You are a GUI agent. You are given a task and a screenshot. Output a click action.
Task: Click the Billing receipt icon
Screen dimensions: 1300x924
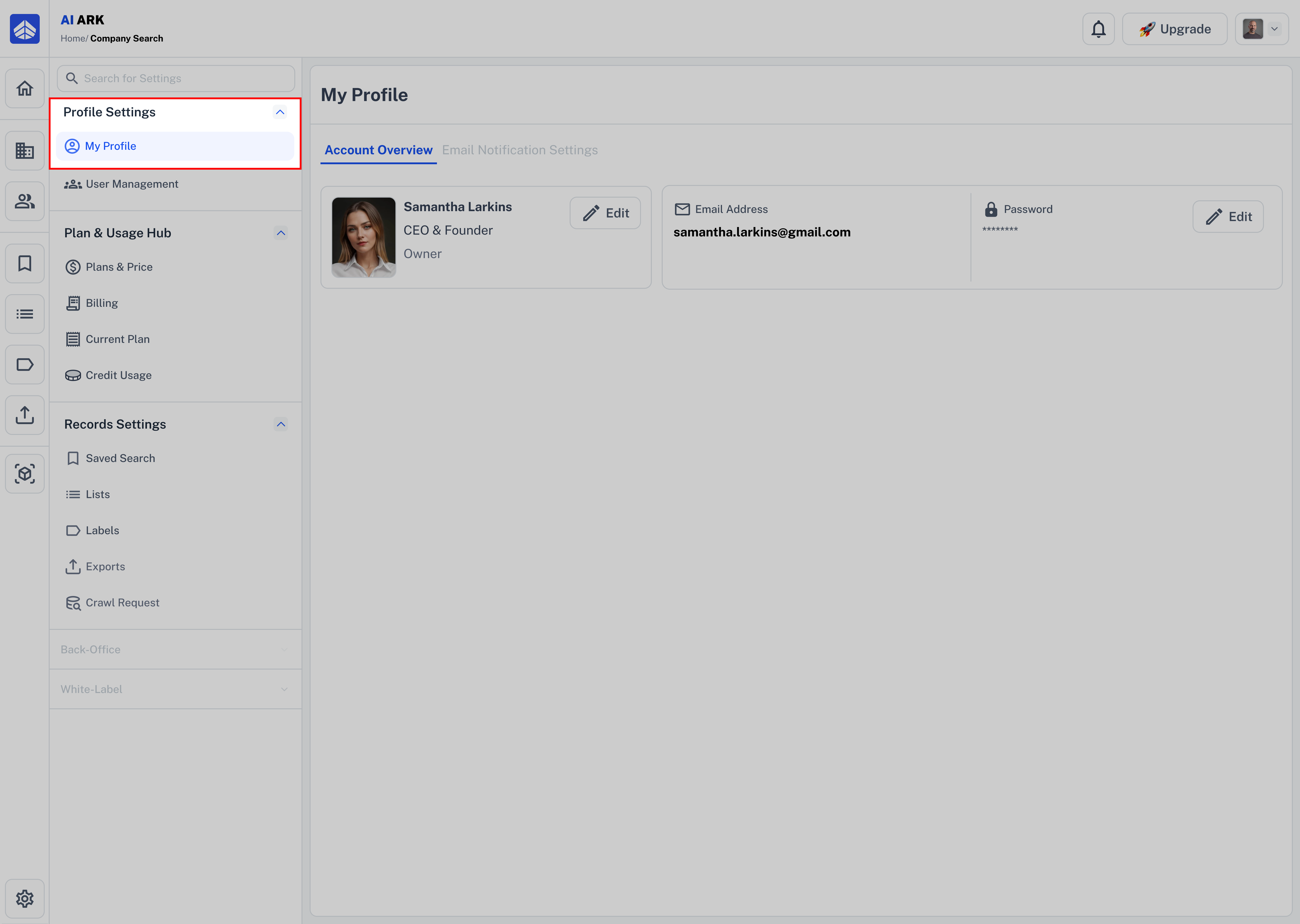click(73, 303)
